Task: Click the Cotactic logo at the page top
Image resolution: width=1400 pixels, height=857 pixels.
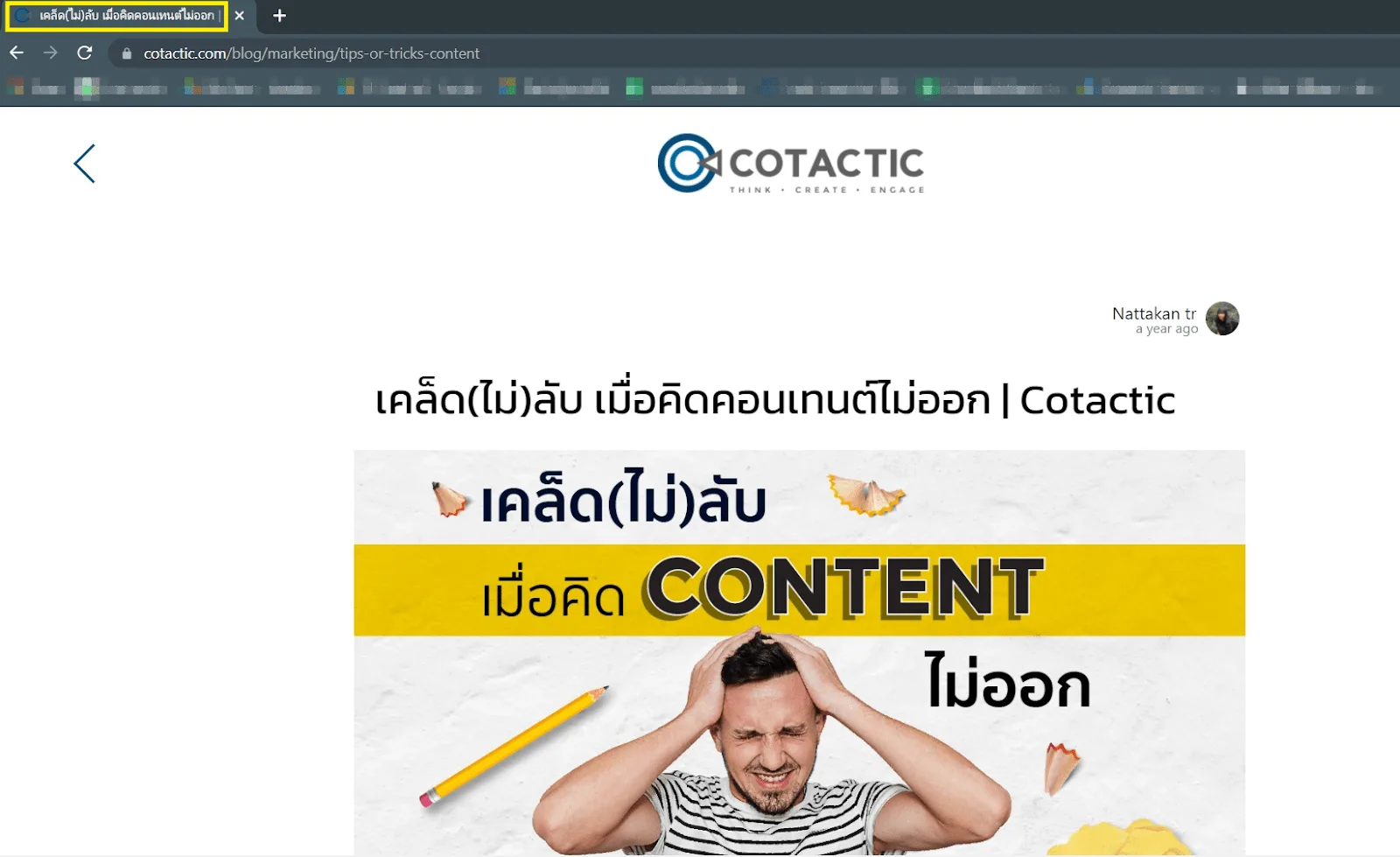Action: [790, 164]
